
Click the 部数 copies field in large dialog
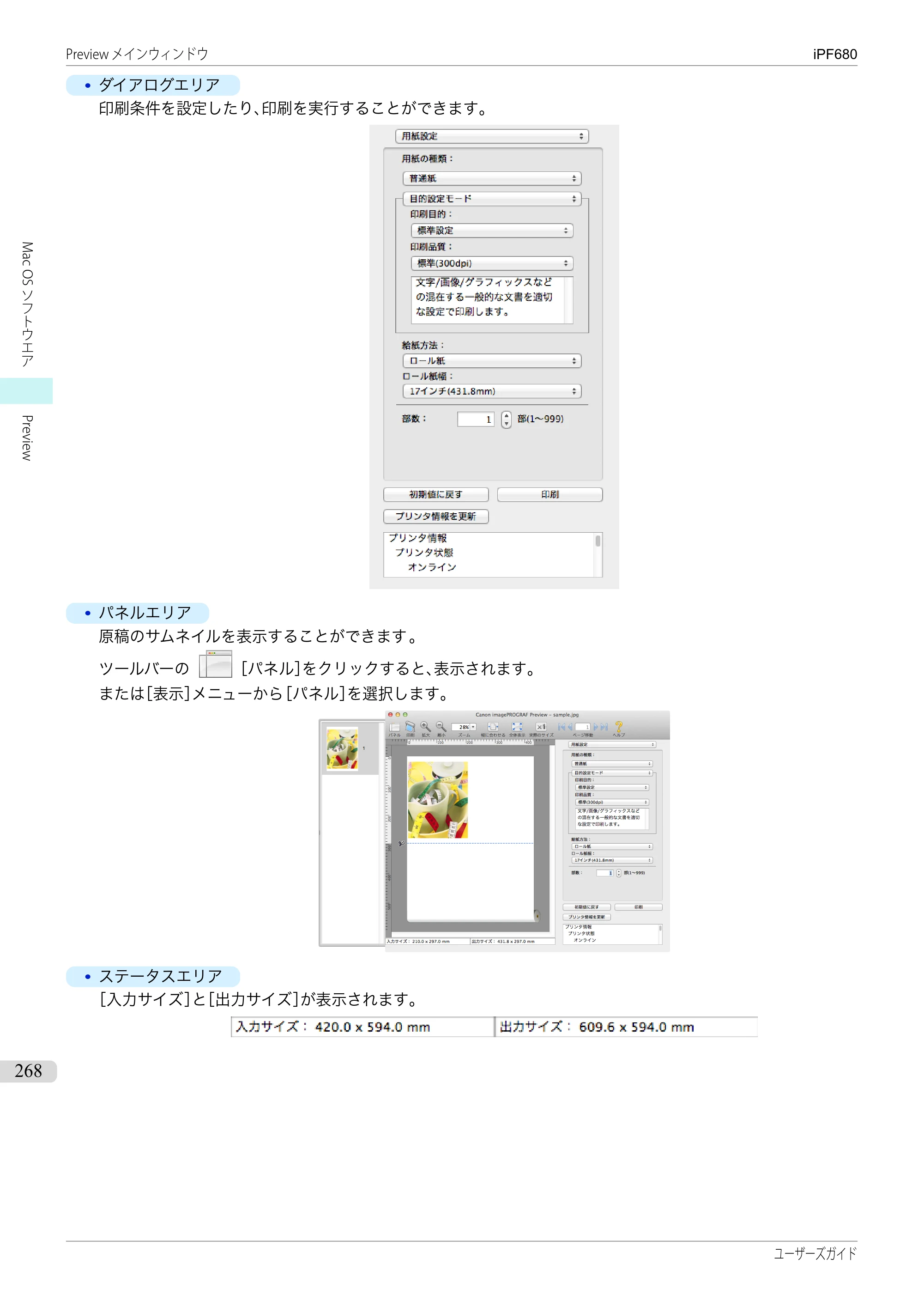tap(476, 419)
